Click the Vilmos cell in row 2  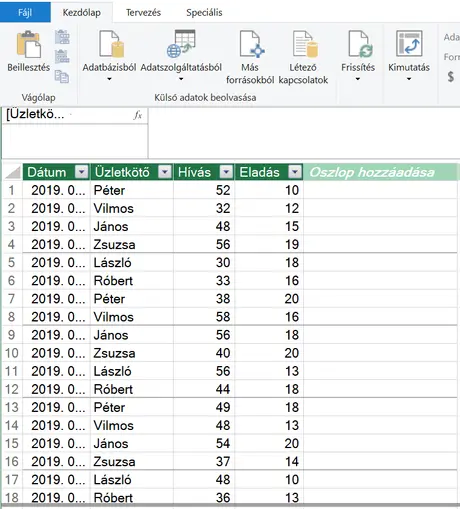pos(132,208)
